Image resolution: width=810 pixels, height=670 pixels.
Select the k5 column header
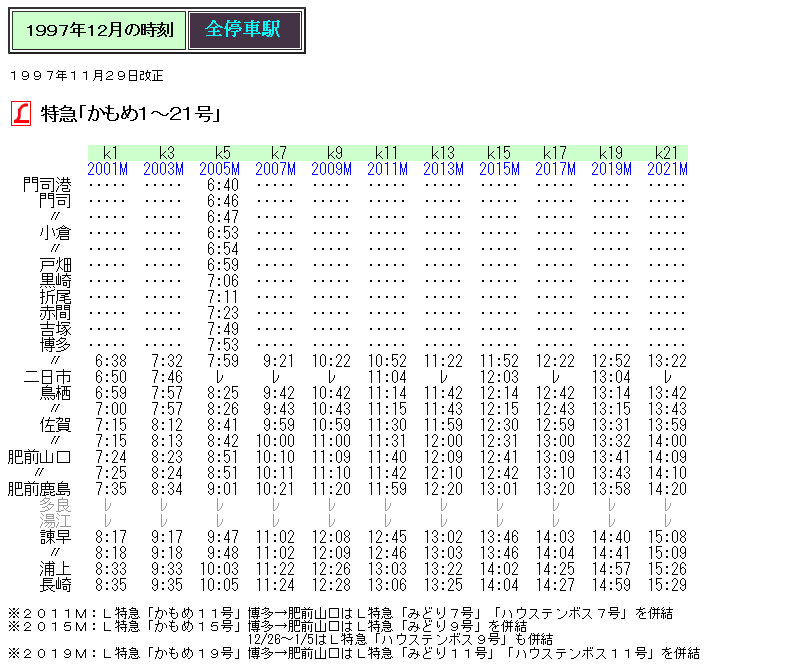[x=223, y=153]
